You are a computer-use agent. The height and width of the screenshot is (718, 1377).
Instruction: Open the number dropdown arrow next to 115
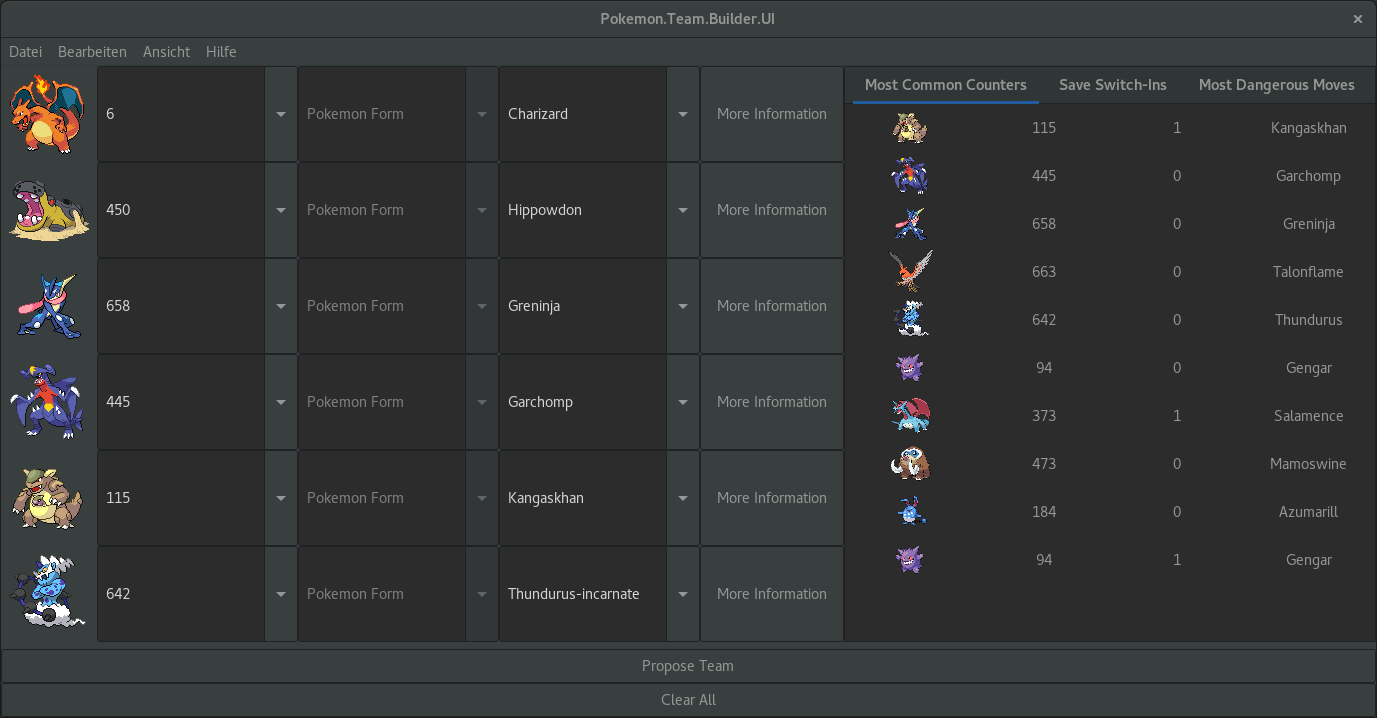(x=281, y=498)
